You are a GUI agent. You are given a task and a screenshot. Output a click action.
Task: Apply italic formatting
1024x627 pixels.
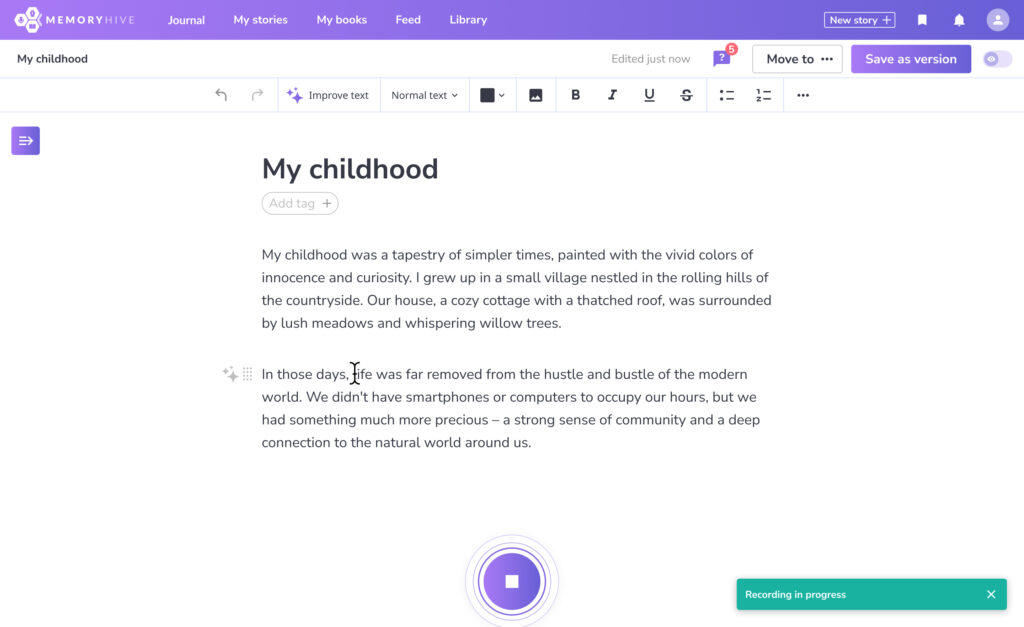[612, 95]
